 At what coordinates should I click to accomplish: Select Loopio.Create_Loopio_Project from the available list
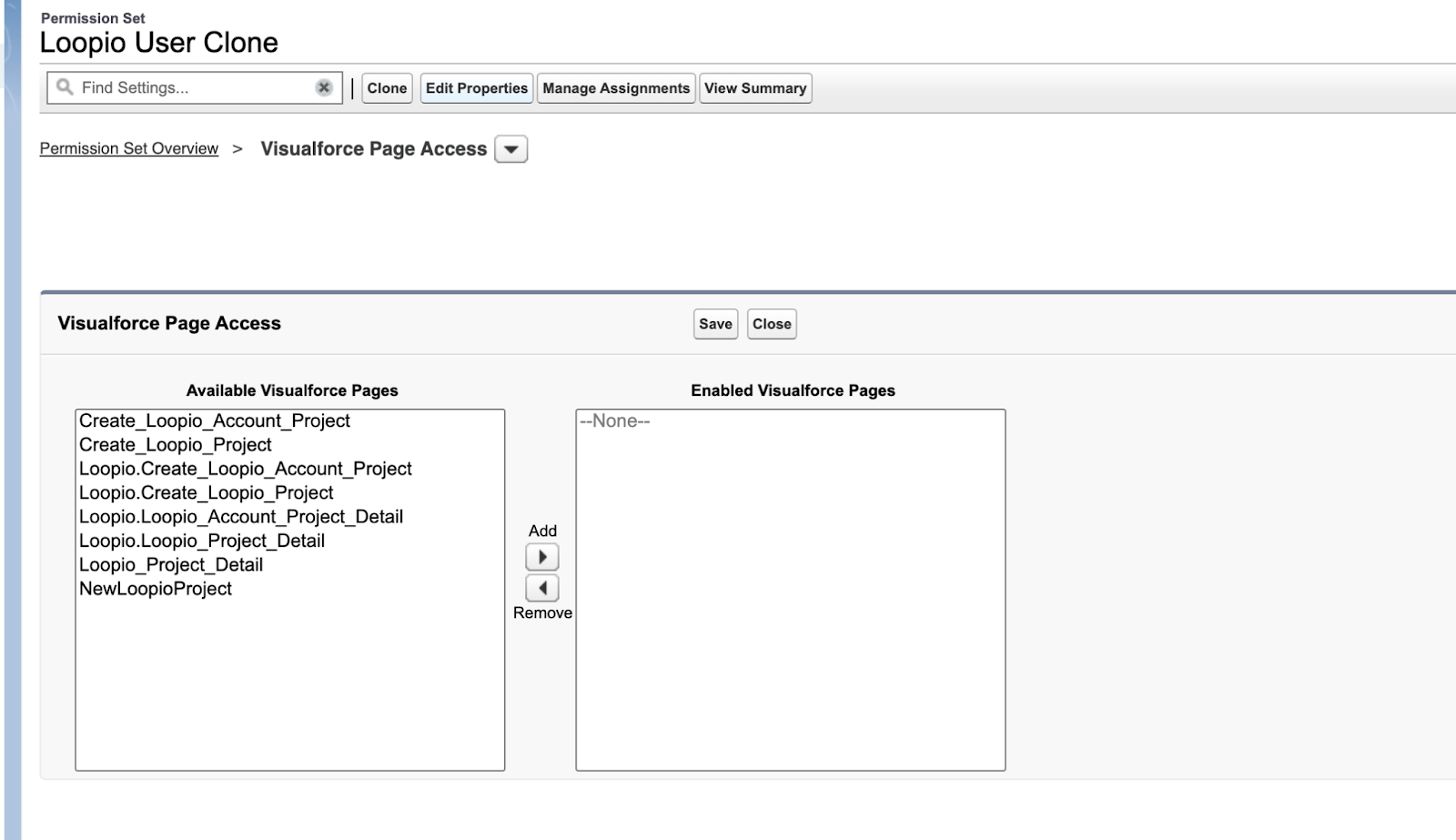(207, 492)
